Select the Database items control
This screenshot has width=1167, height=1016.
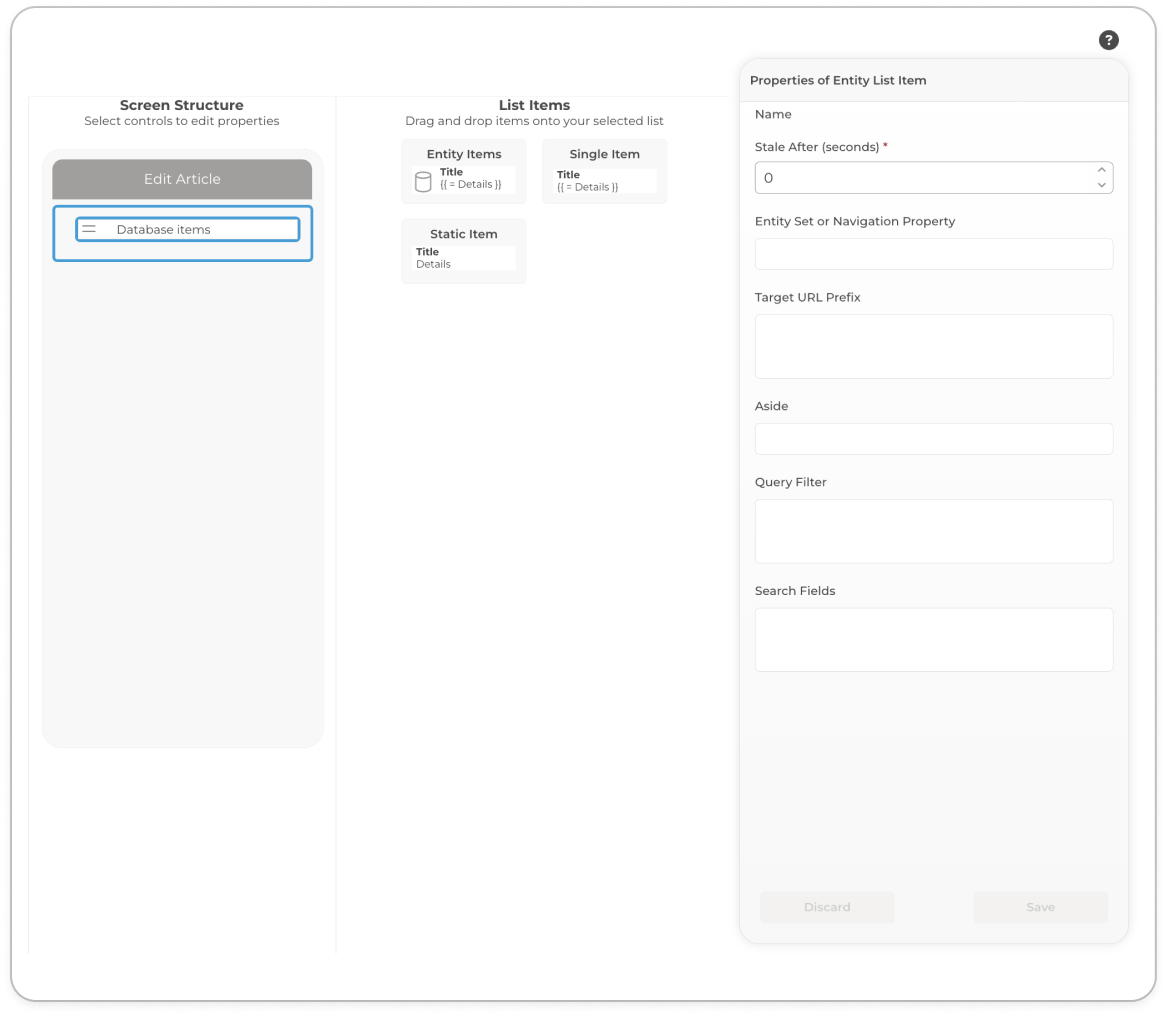(188, 229)
